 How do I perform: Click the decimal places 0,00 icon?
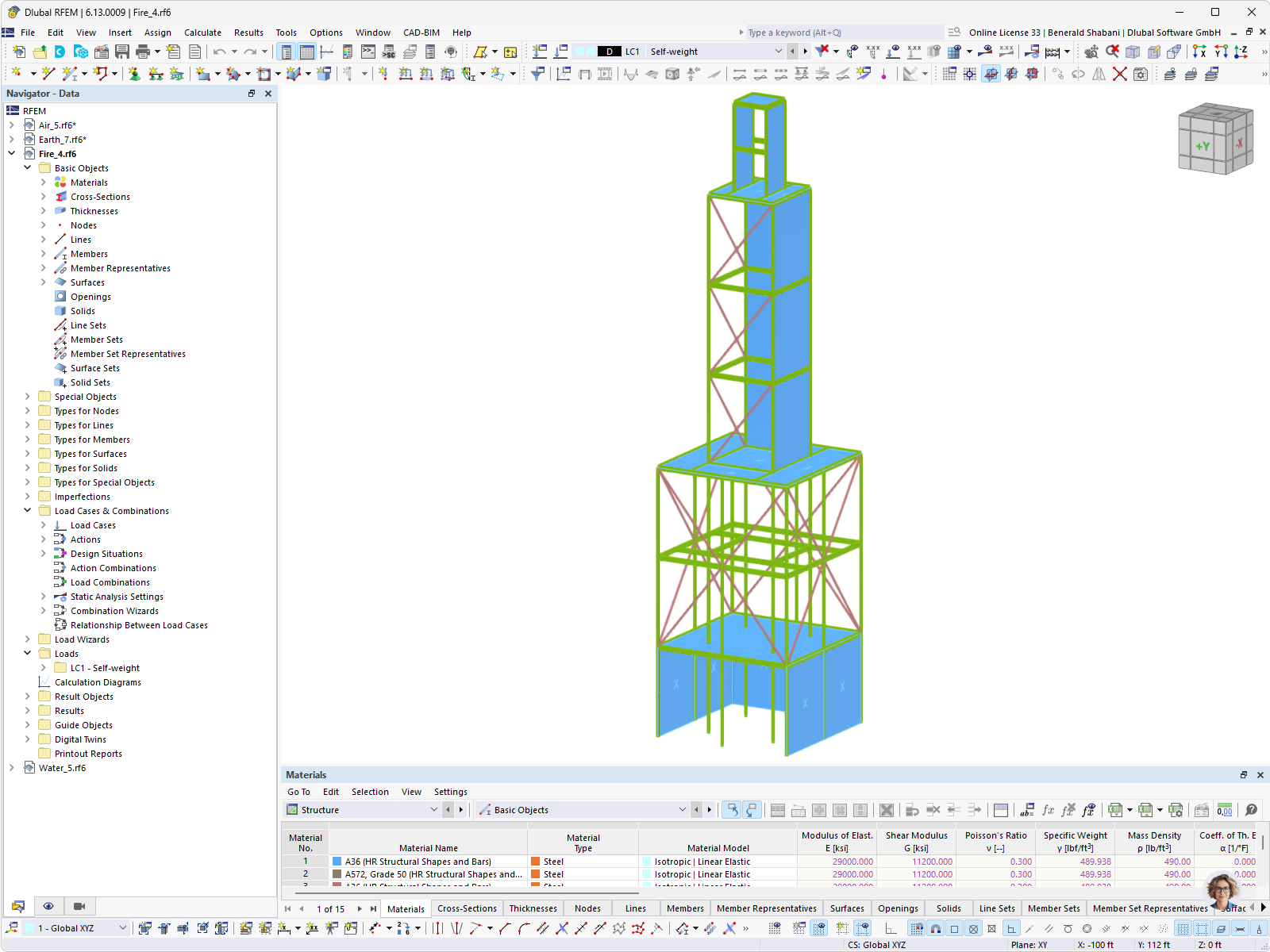click(1225, 810)
